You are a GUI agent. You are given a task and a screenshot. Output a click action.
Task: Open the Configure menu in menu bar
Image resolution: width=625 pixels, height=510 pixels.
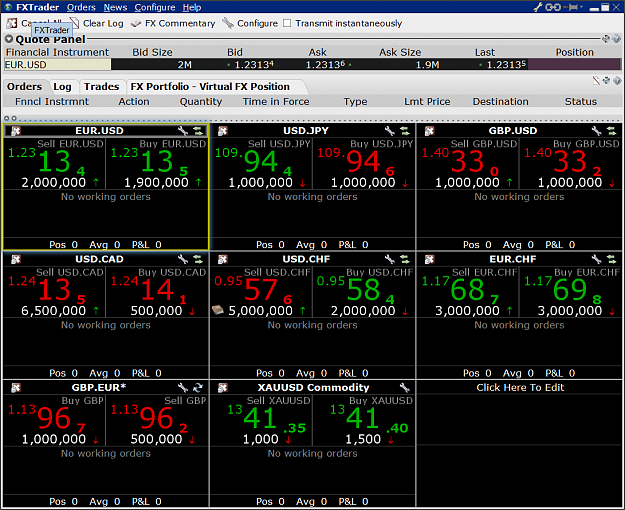pyautogui.click(x=155, y=7)
